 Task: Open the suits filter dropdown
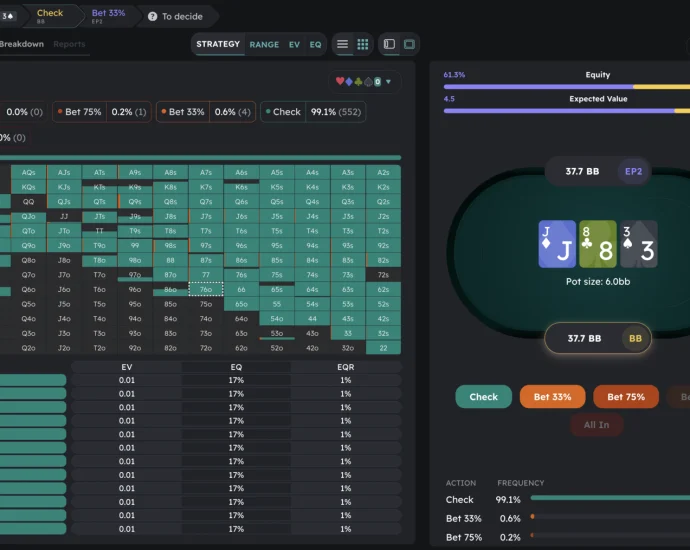pos(363,82)
